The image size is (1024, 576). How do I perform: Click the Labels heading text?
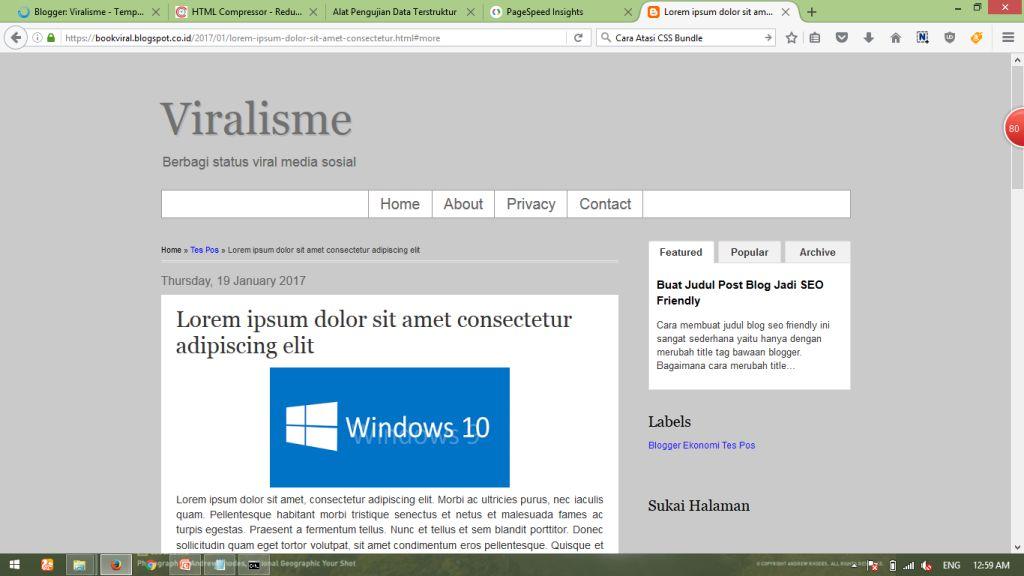point(669,422)
